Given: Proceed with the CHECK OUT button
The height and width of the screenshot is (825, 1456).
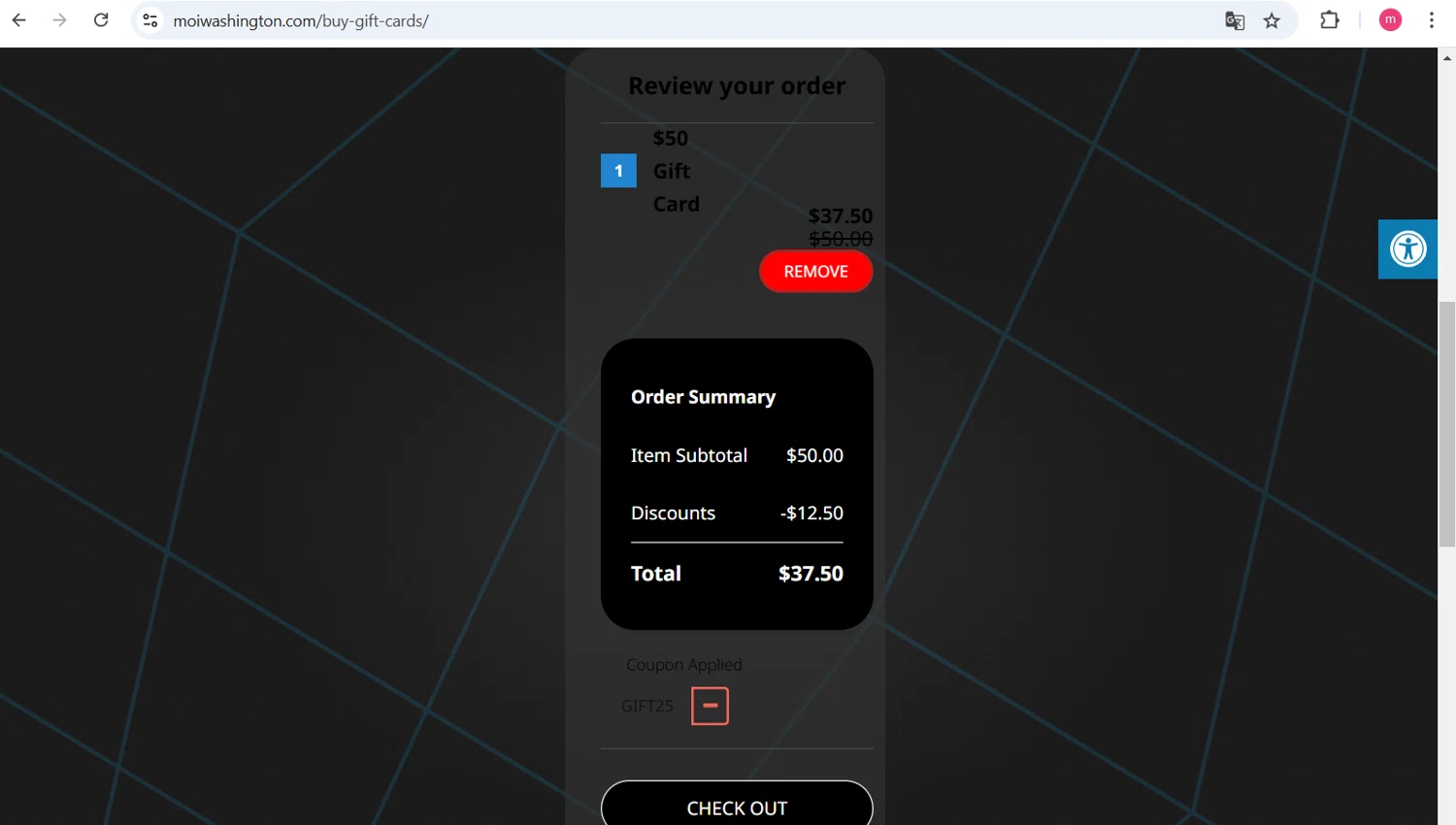Looking at the screenshot, I should 737,804.
